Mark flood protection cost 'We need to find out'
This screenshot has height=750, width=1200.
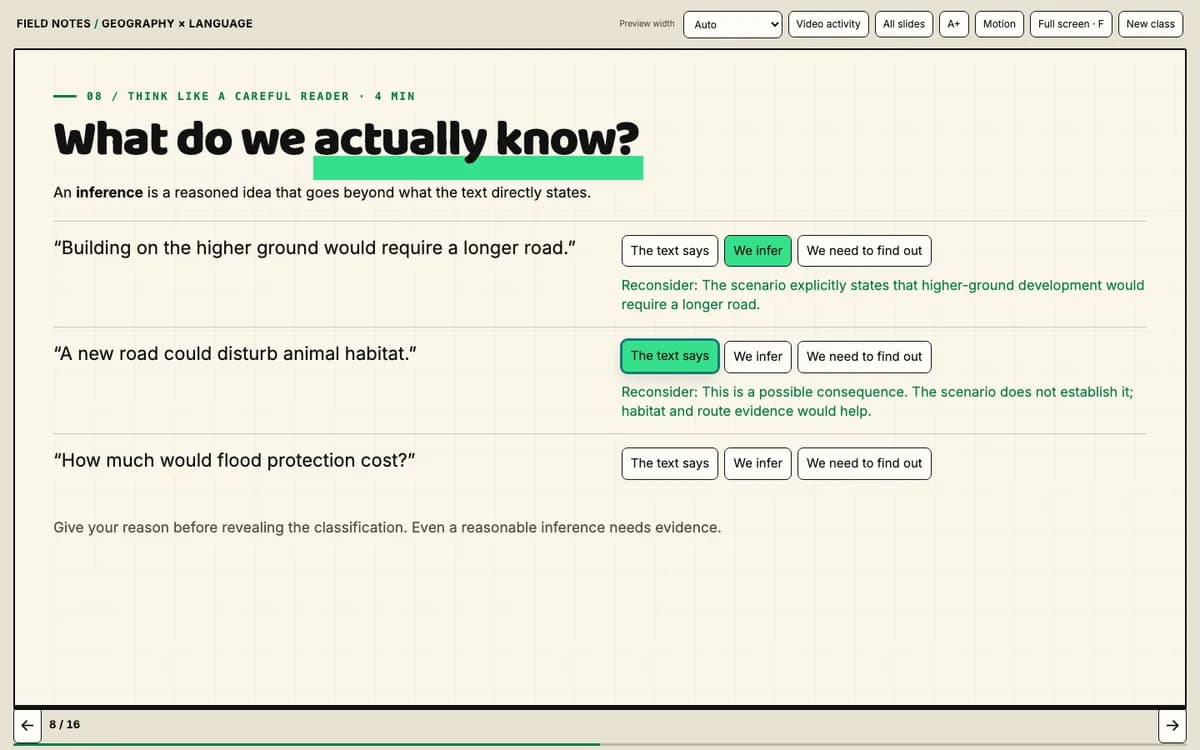tap(865, 463)
